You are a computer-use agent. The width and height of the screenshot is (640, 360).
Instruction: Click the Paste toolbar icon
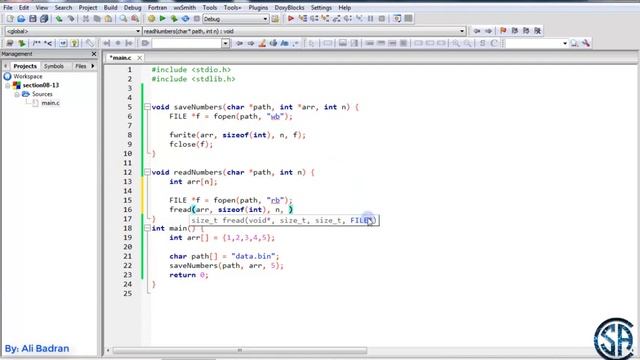pyautogui.click(x=109, y=19)
